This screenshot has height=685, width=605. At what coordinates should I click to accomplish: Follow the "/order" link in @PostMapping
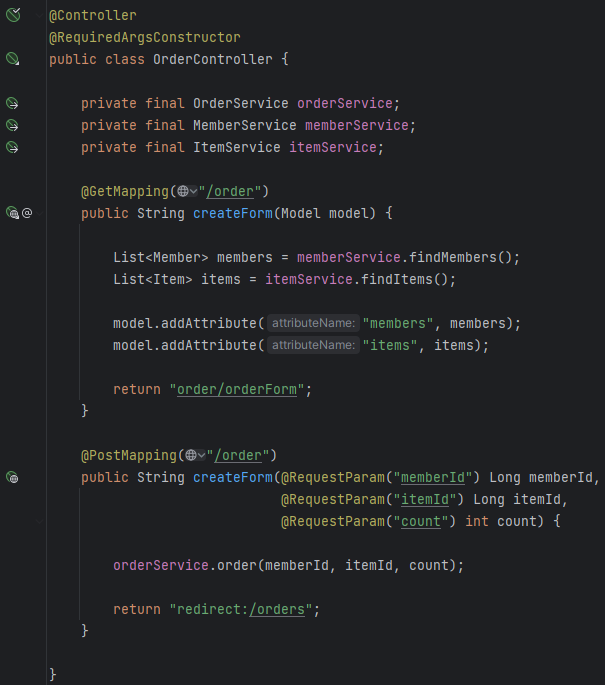point(238,455)
